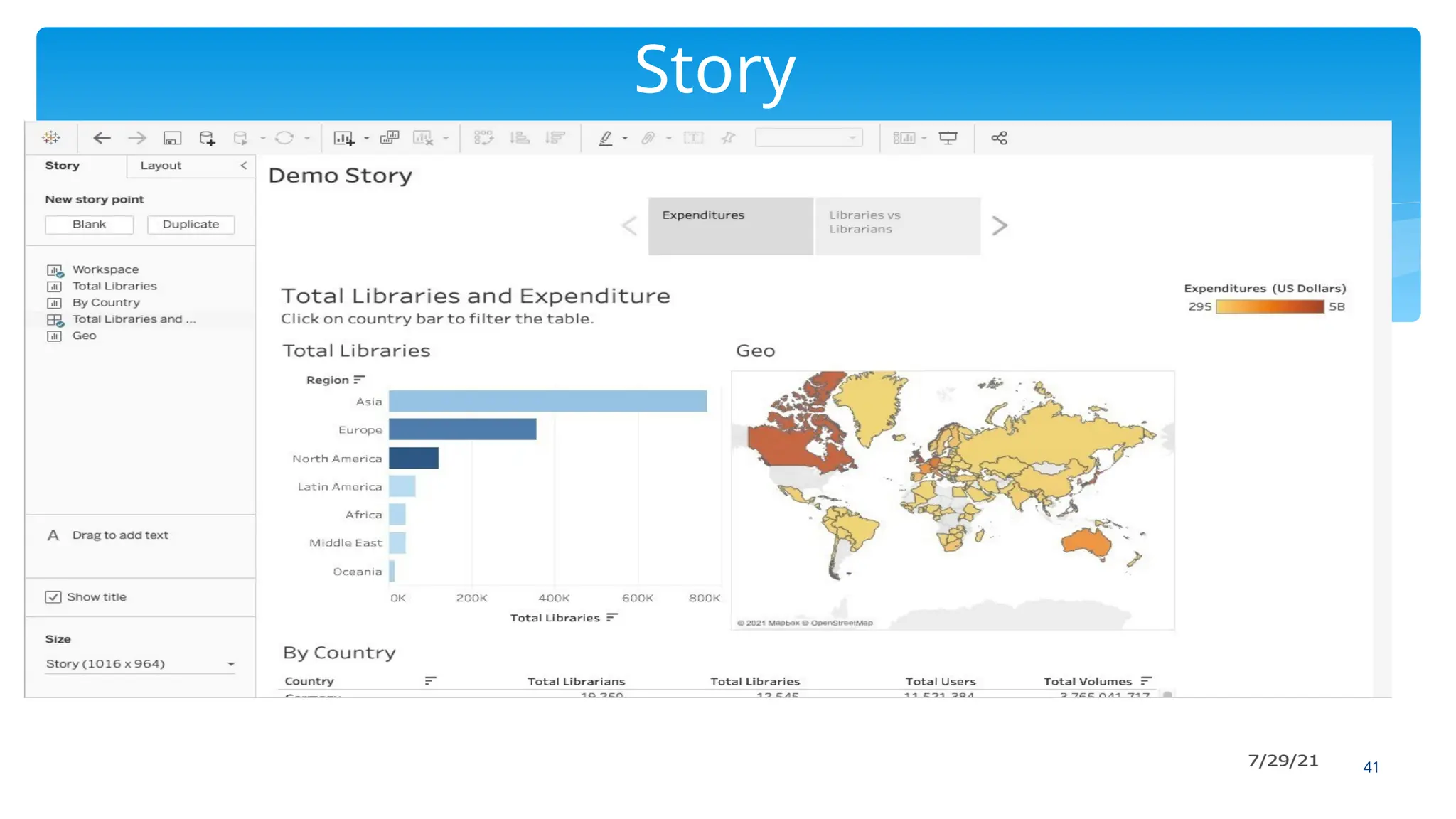Select the By Country sheet in list
This screenshot has height=819, width=1456.
[x=106, y=303]
